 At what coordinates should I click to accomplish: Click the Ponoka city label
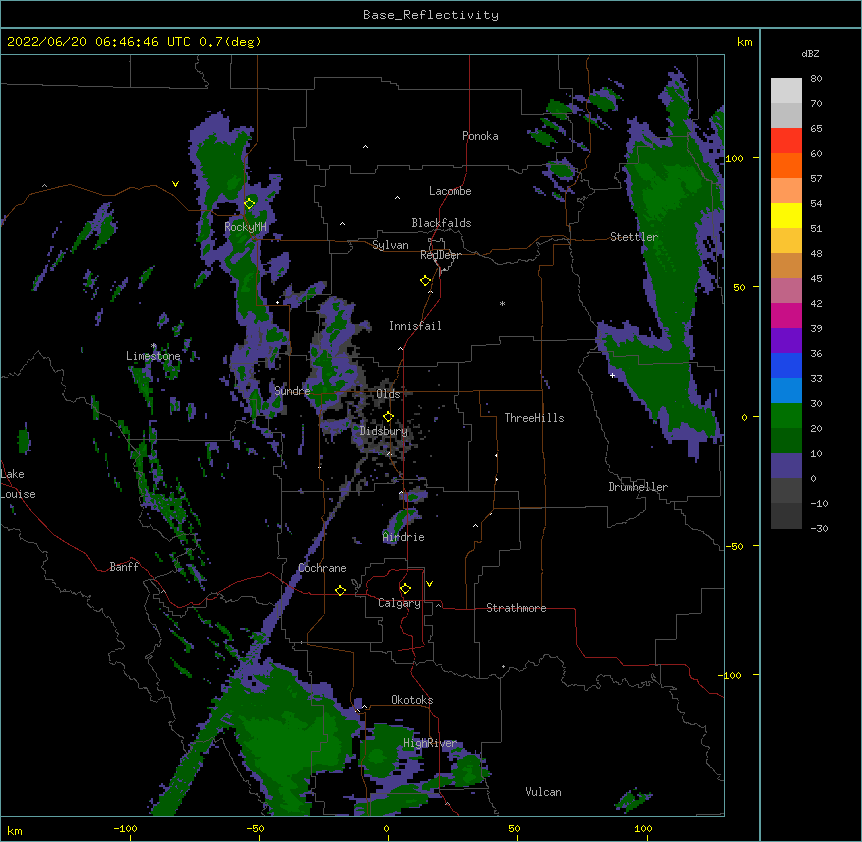click(480, 136)
